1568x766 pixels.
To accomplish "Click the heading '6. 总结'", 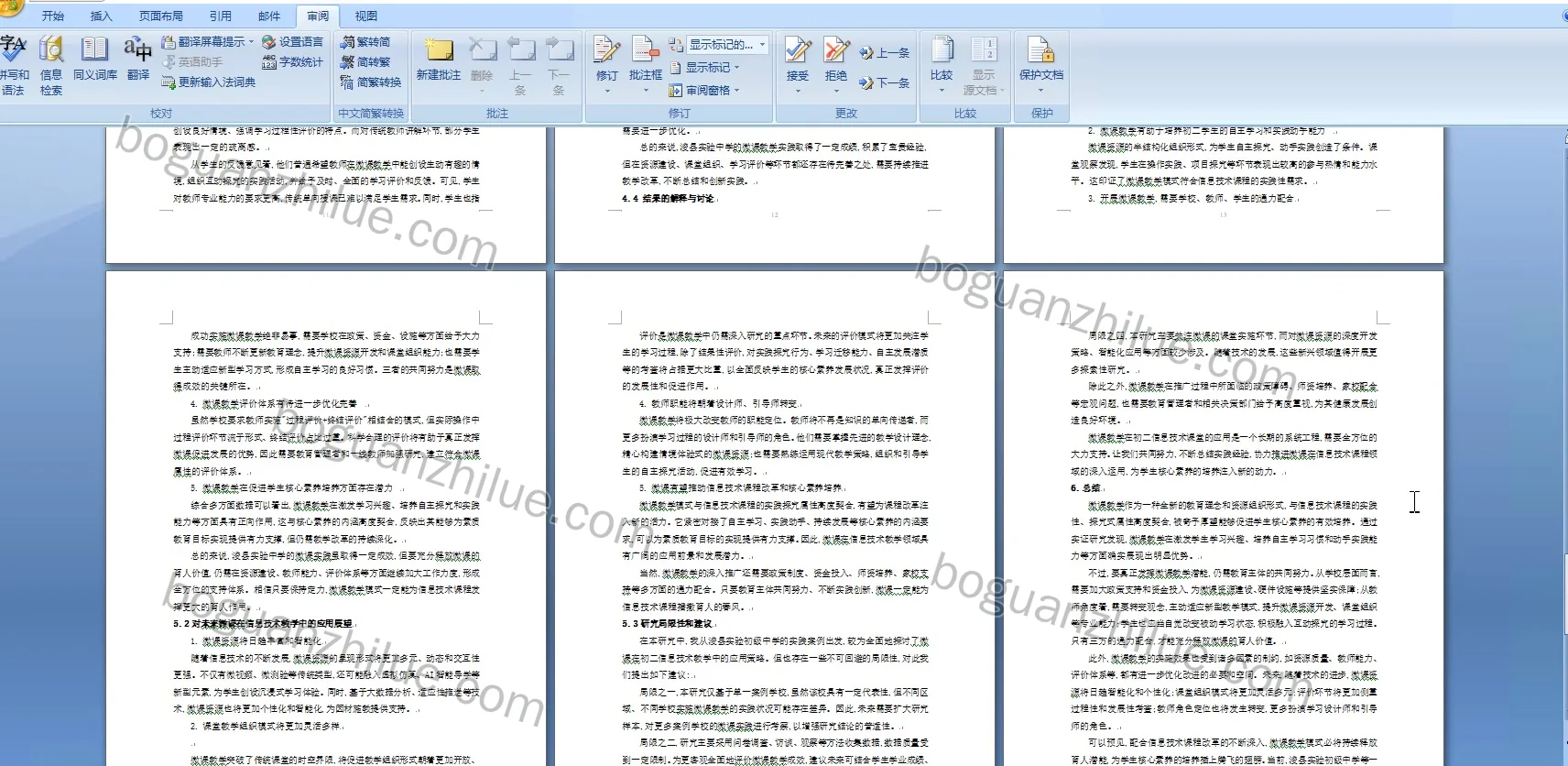I will [1085, 488].
